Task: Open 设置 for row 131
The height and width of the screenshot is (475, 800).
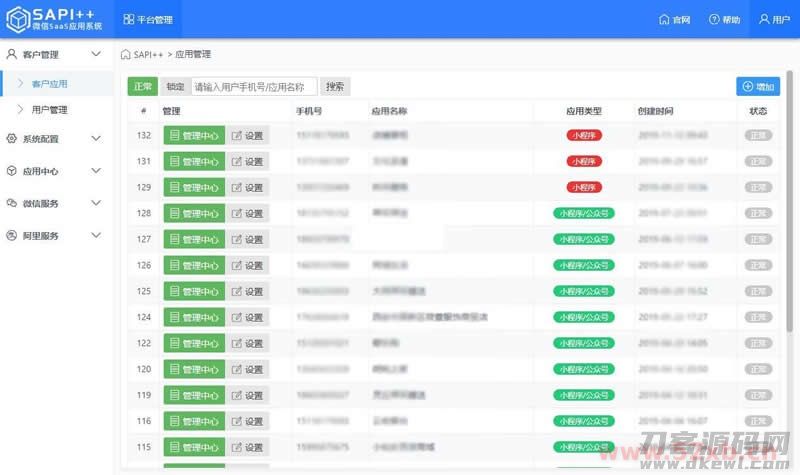Action: [x=247, y=161]
